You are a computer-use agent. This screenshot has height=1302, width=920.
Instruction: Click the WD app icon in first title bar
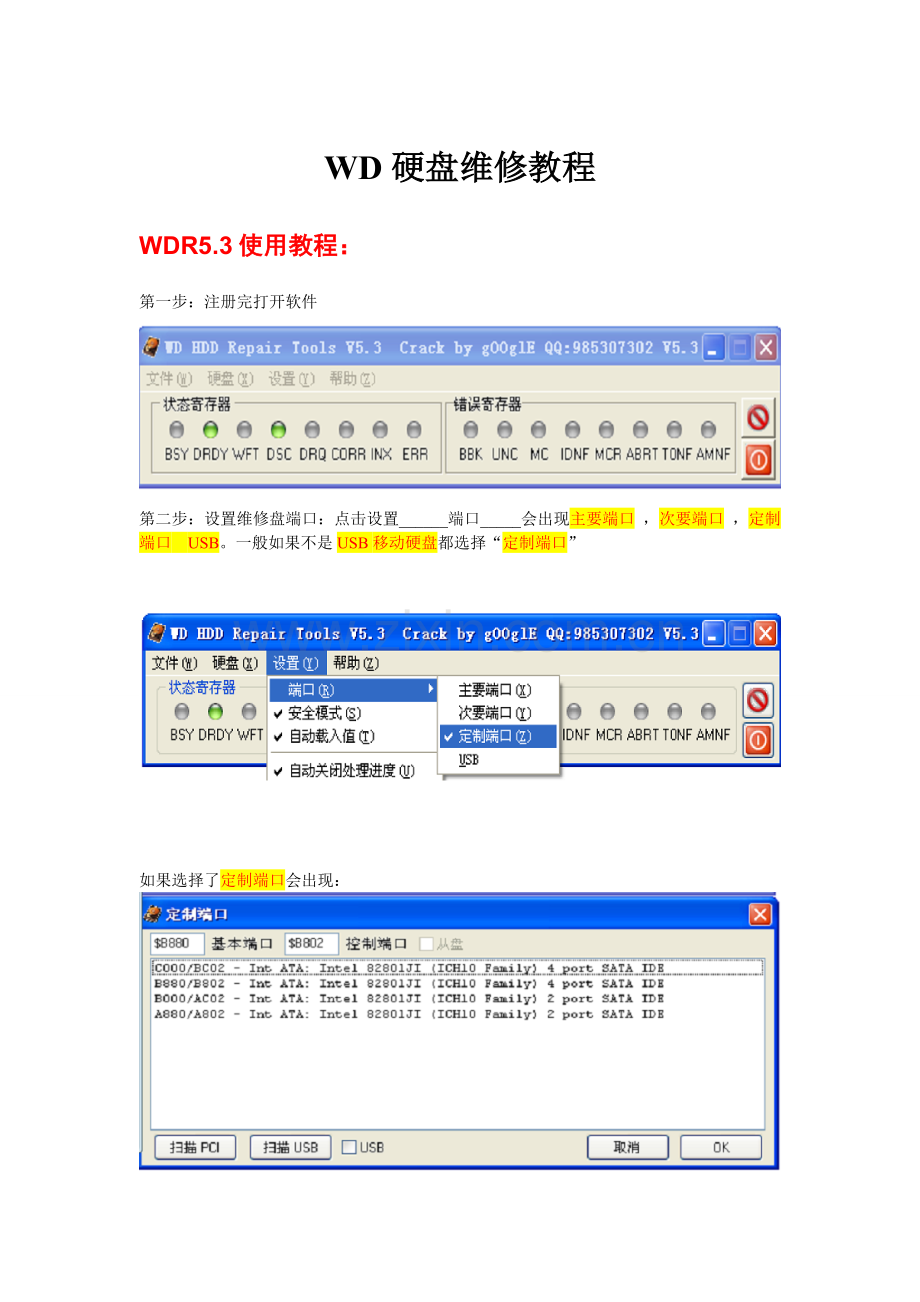click(151, 347)
